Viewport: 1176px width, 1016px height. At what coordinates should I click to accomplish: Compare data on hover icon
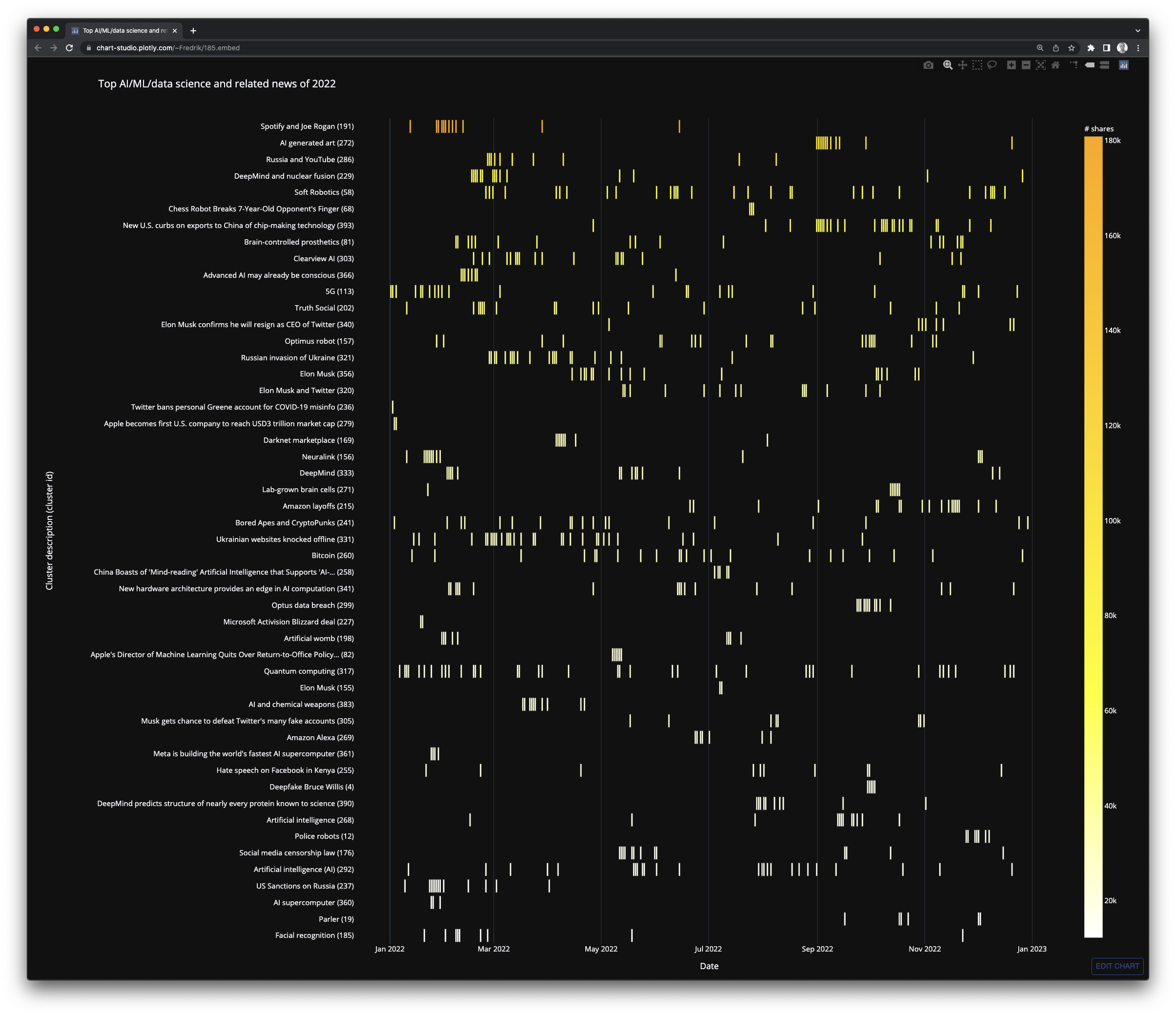click(1105, 65)
